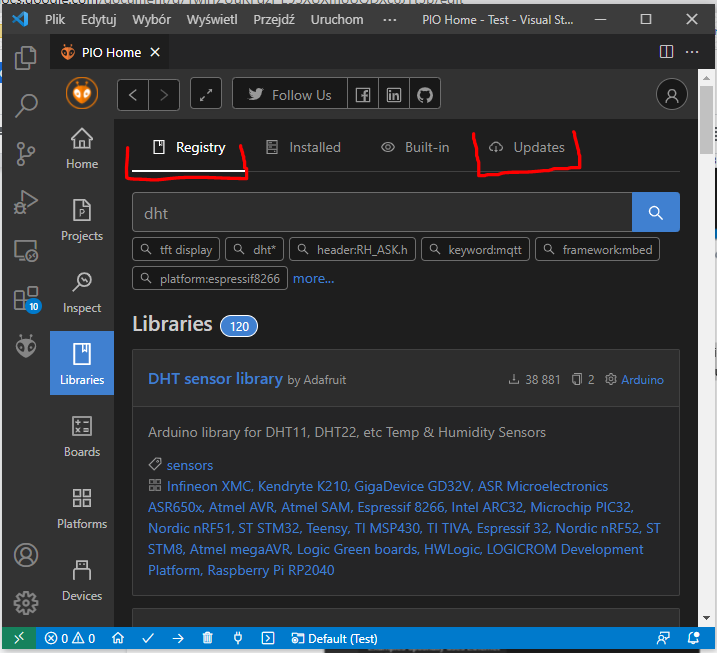Screen dimensions: 717x653
Task: Click the Arduino framework link
Action: [642, 380]
